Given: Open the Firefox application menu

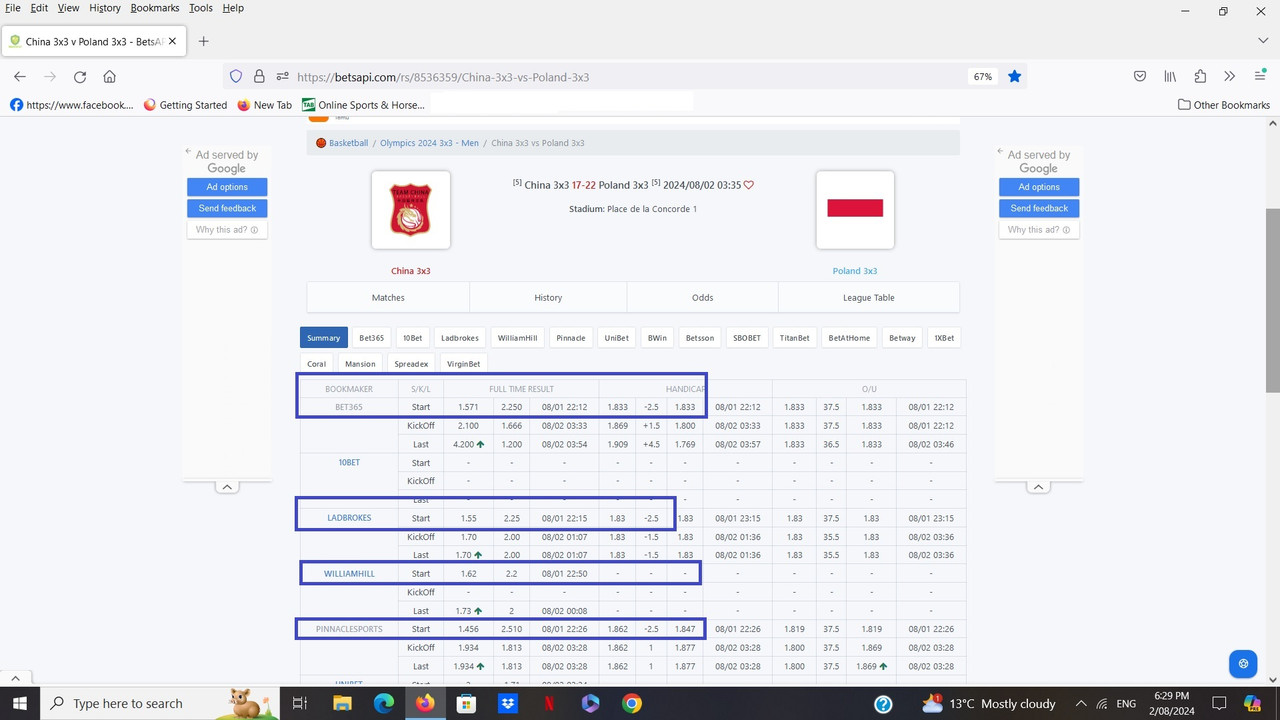Looking at the screenshot, I should [1260, 76].
